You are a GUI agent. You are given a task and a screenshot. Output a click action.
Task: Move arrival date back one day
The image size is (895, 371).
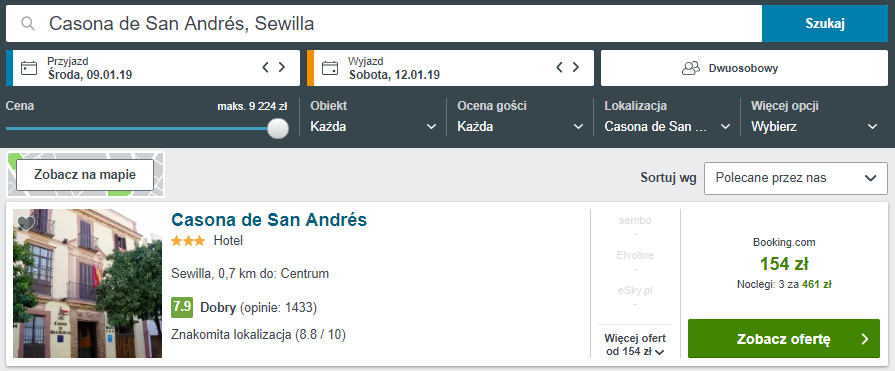265,67
